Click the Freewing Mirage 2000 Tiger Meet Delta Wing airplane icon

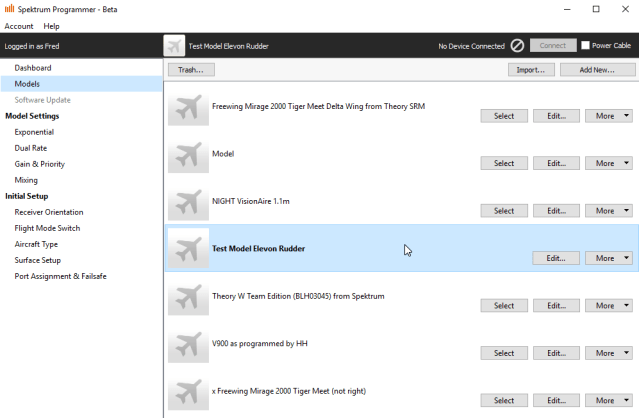[188, 106]
